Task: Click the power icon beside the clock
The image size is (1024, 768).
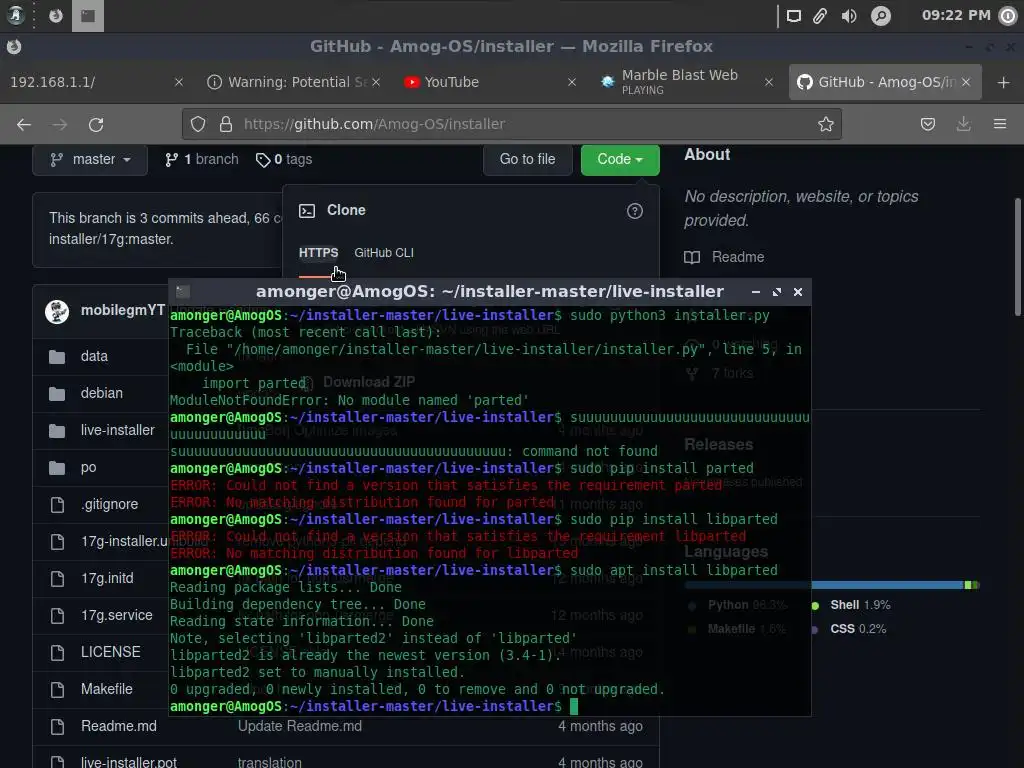Action: pyautogui.click(x=1008, y=16)
